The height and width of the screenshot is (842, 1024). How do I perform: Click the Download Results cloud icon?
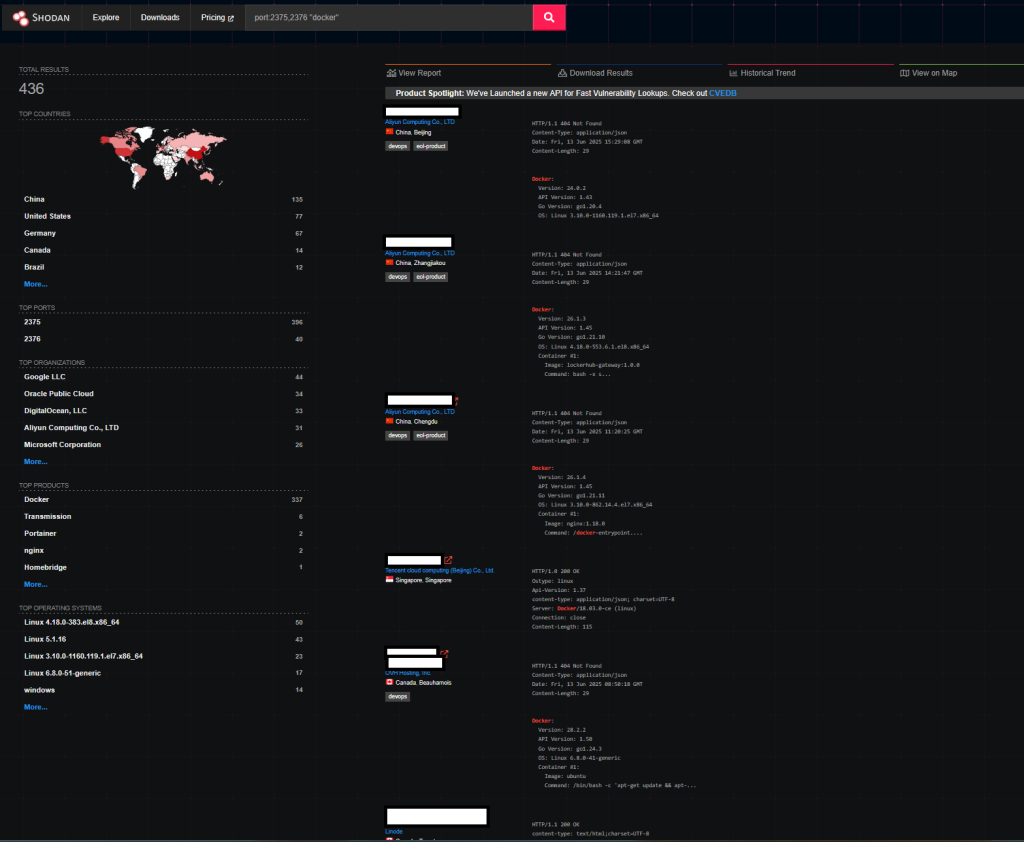562,73
